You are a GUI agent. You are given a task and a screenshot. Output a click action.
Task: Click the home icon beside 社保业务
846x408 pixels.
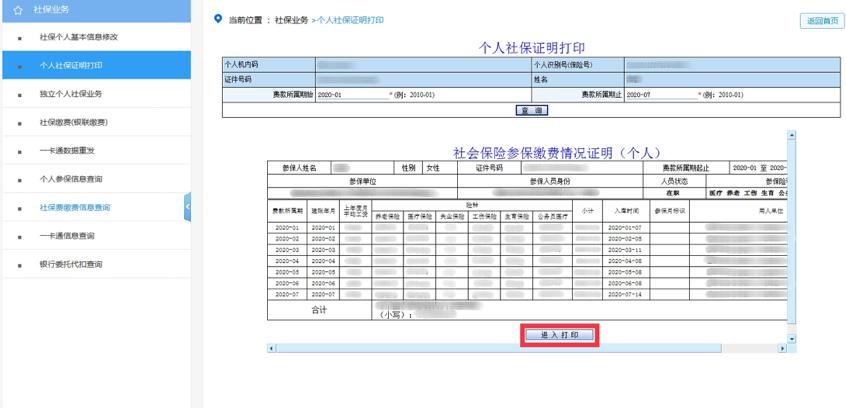(x=18, y=10)
